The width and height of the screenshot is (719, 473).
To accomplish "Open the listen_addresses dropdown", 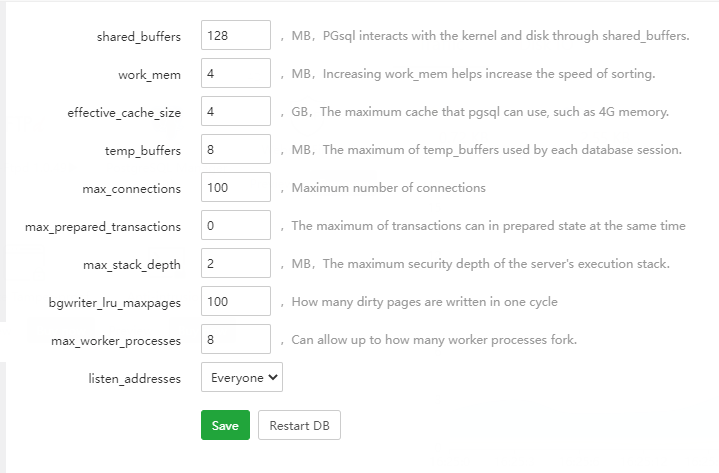I will 242,378.
